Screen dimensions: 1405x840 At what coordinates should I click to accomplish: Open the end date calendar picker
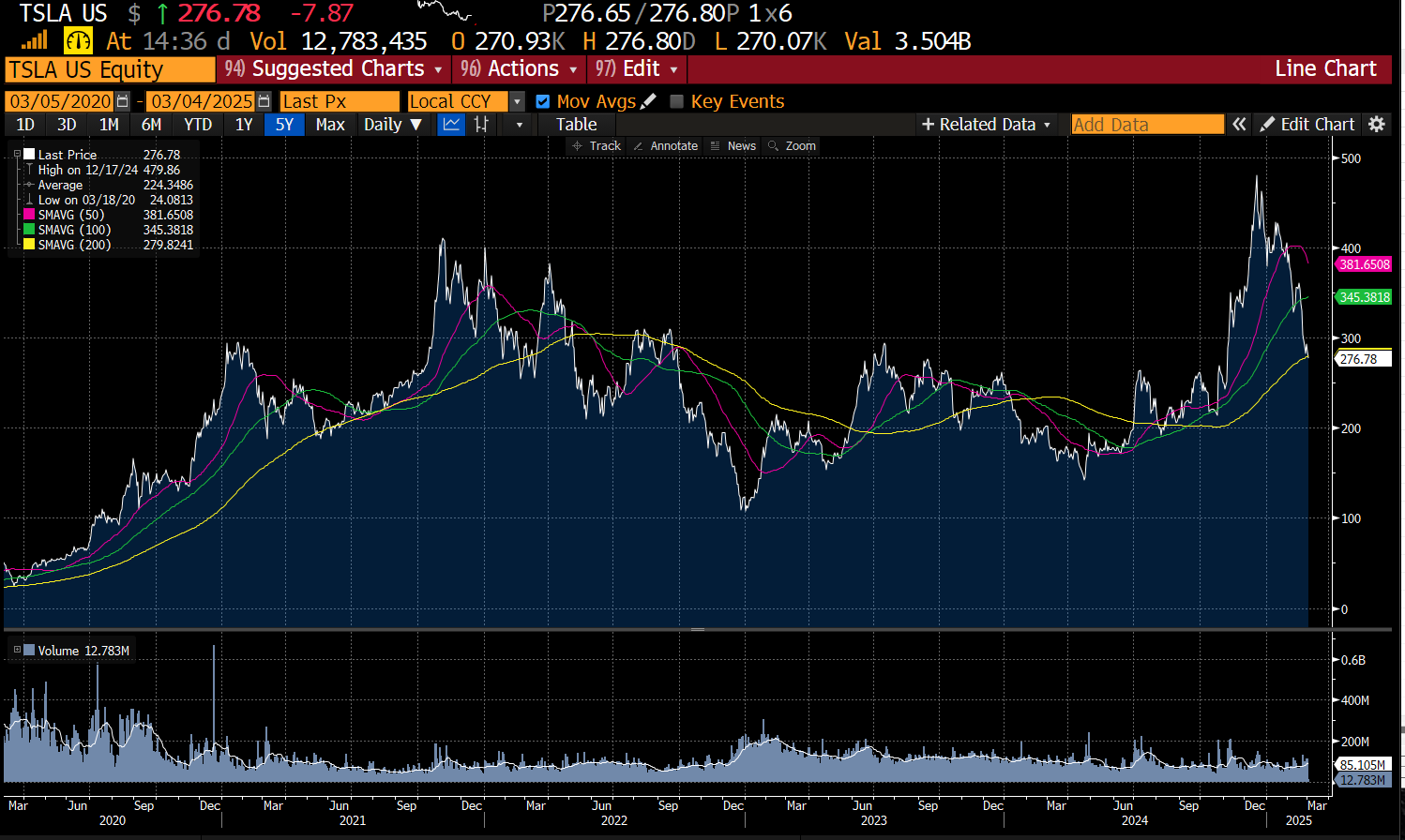264,101
